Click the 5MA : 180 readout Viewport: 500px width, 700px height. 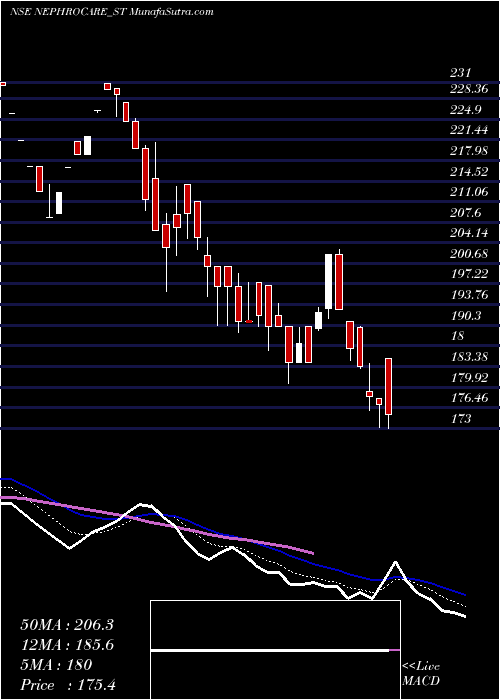tap(56, 665)
